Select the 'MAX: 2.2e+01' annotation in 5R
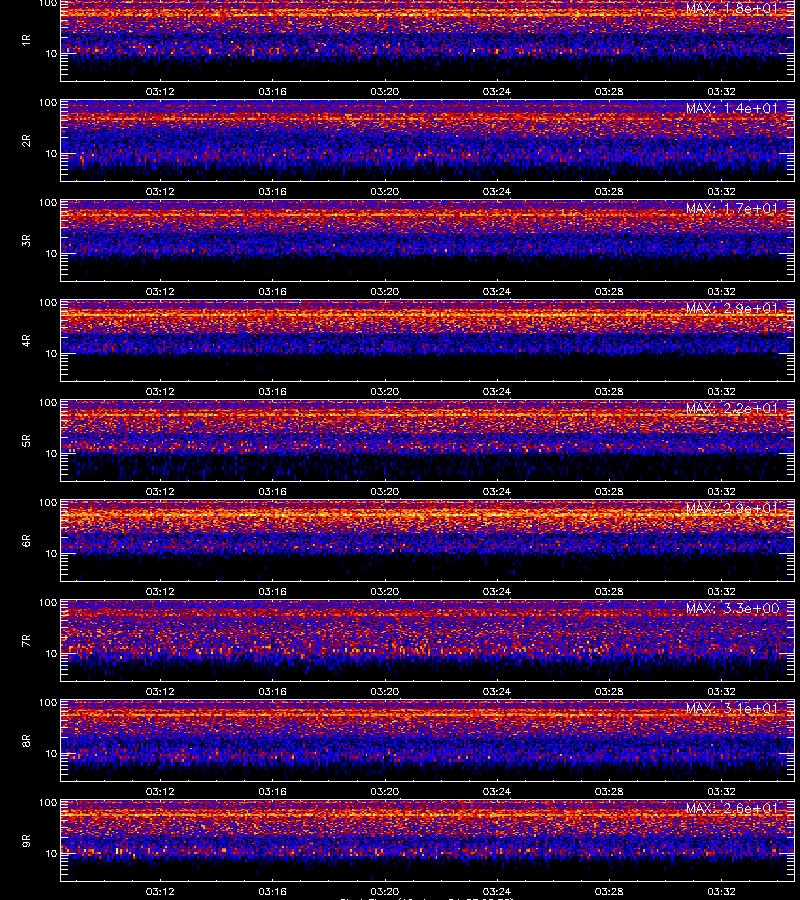 click(732, 408)
